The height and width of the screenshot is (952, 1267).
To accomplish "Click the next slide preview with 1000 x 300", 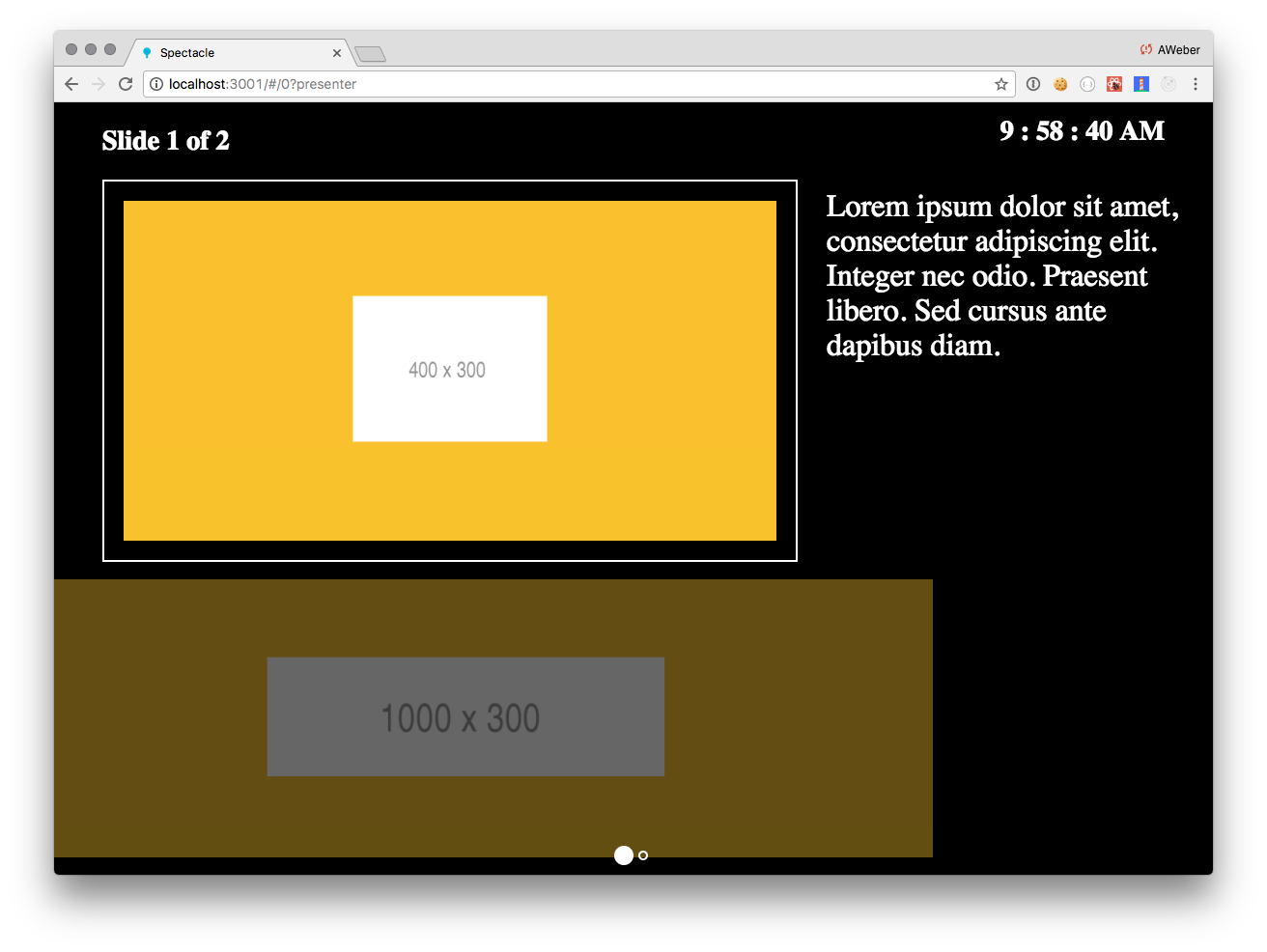I will [493, 718].
